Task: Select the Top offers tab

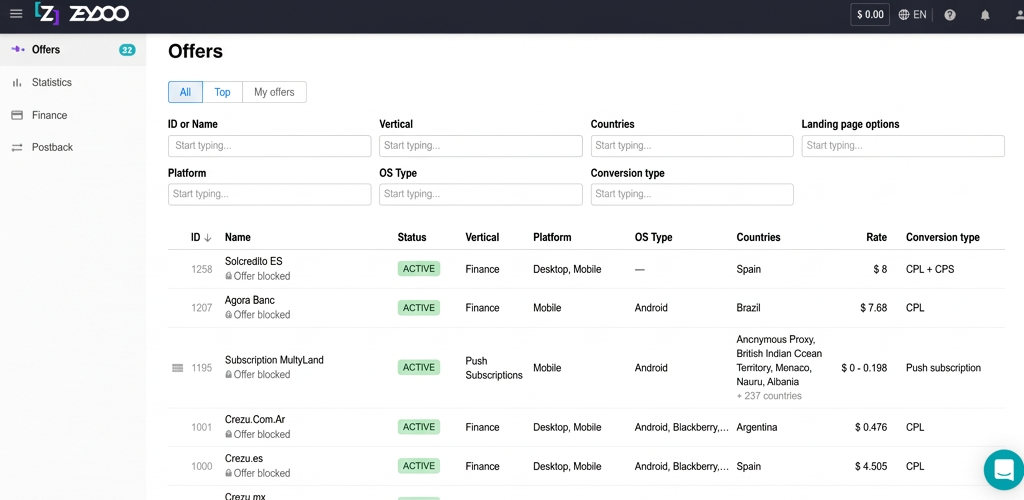Action: pos(223,92)
